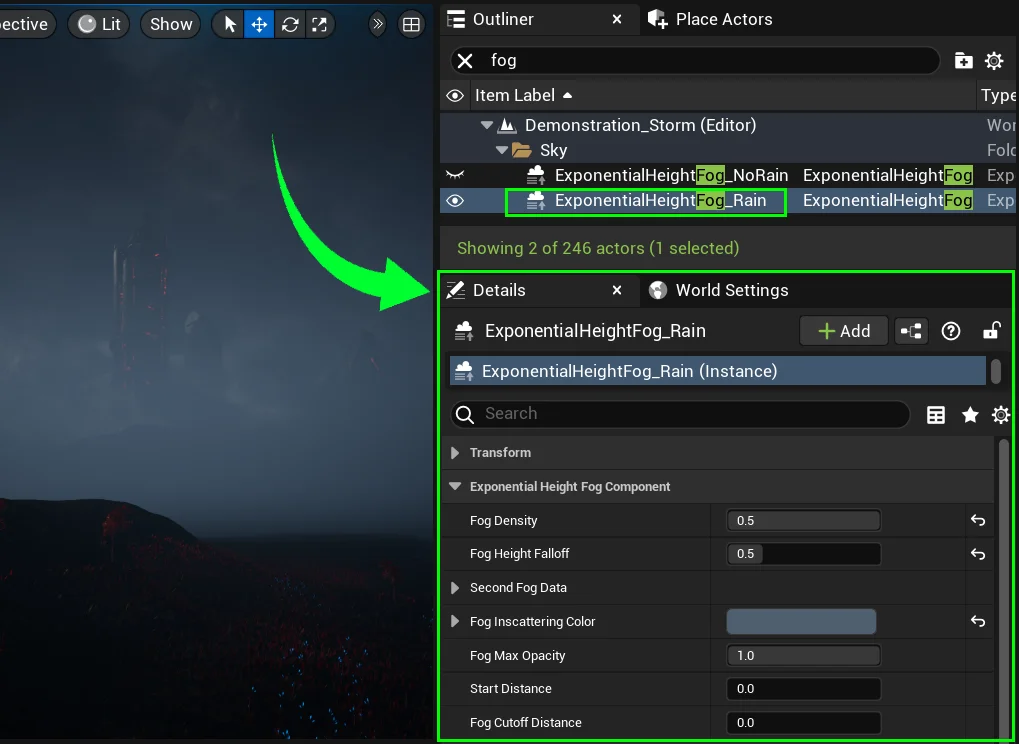Screen dimensions: 1019x744
Task: Click the Fog Density value field
Action: coord(804,521)
